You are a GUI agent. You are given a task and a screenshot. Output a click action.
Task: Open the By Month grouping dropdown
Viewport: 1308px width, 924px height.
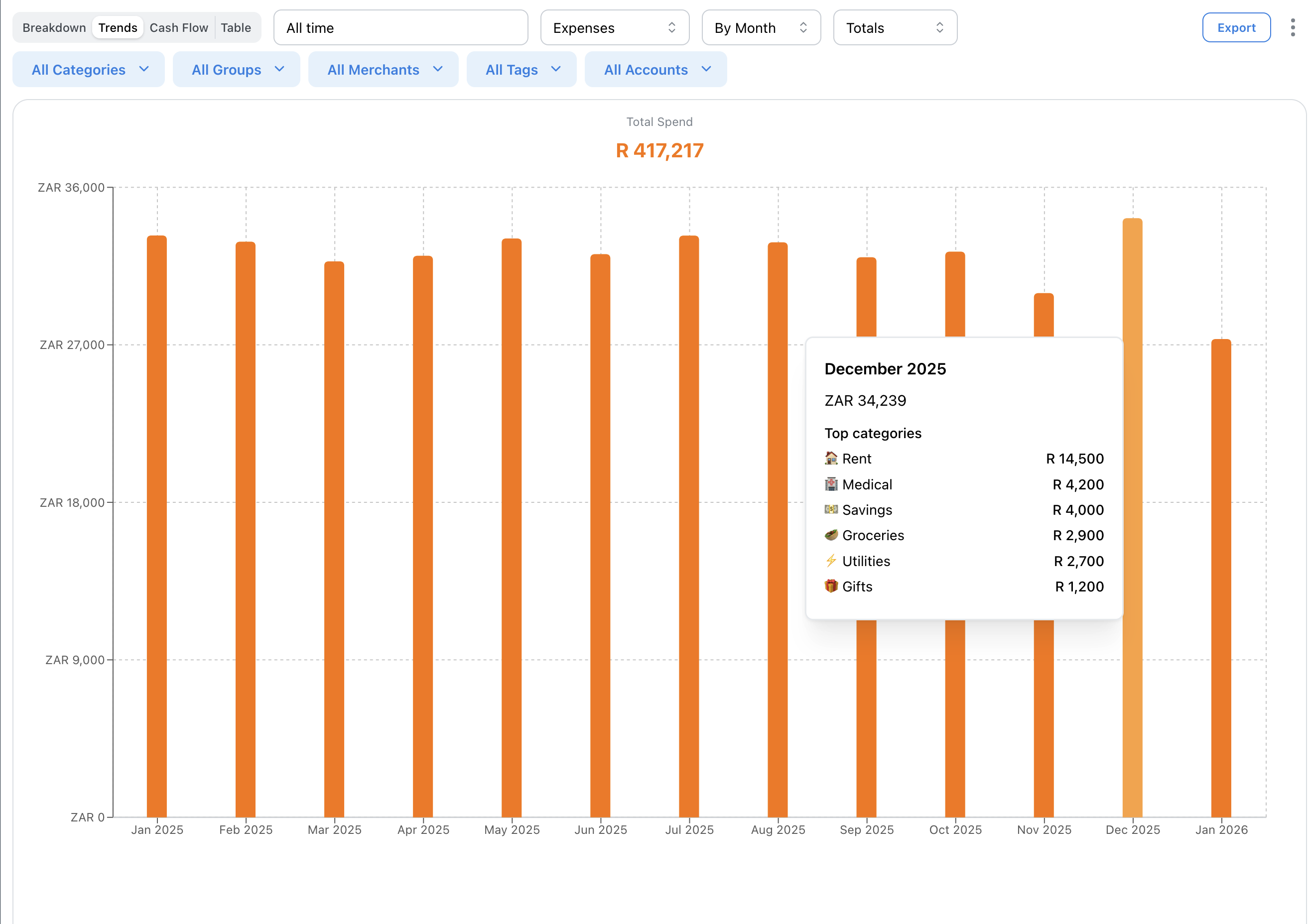pos(761,27)
